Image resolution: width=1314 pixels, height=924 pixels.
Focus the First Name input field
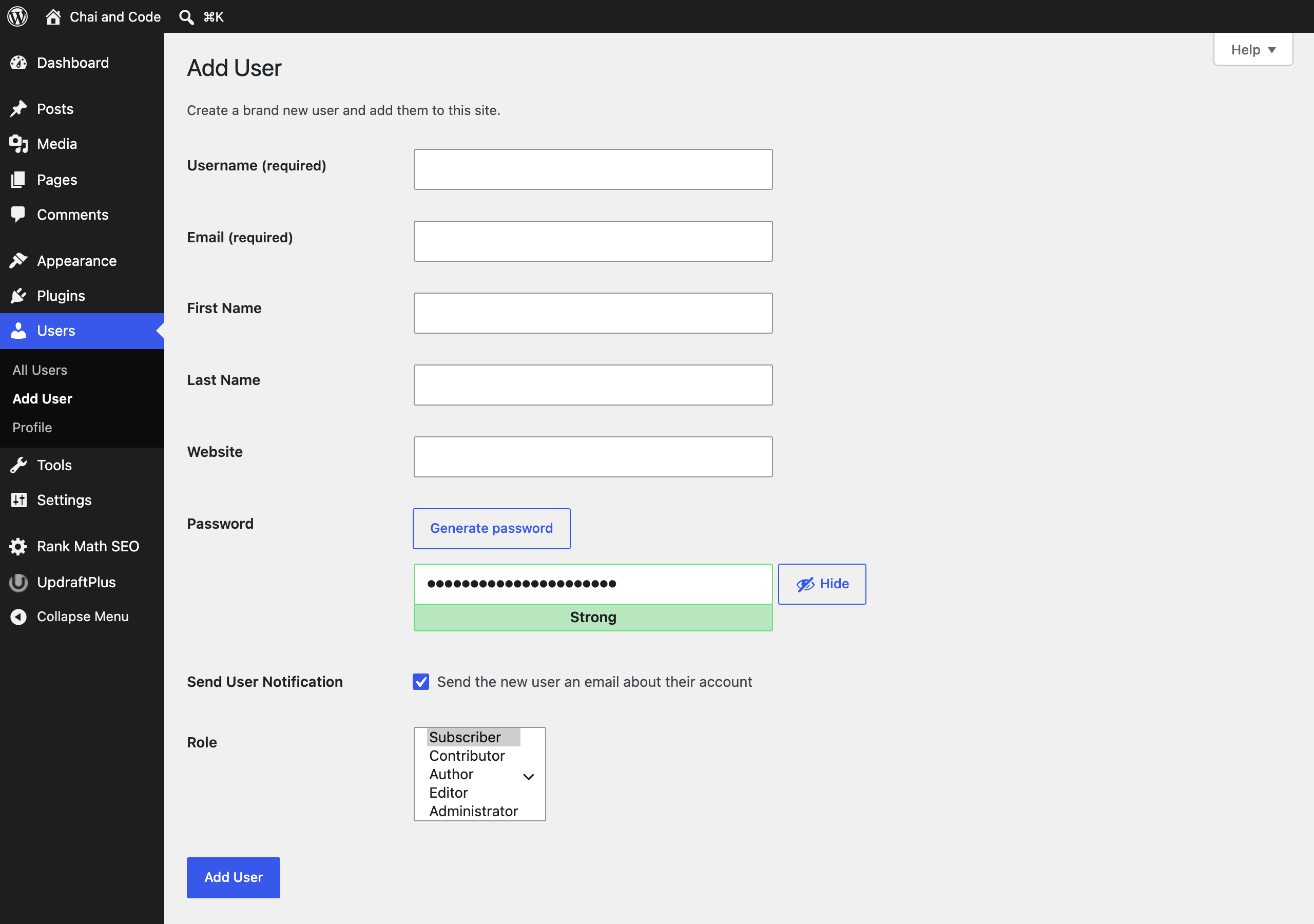[593, 313]
